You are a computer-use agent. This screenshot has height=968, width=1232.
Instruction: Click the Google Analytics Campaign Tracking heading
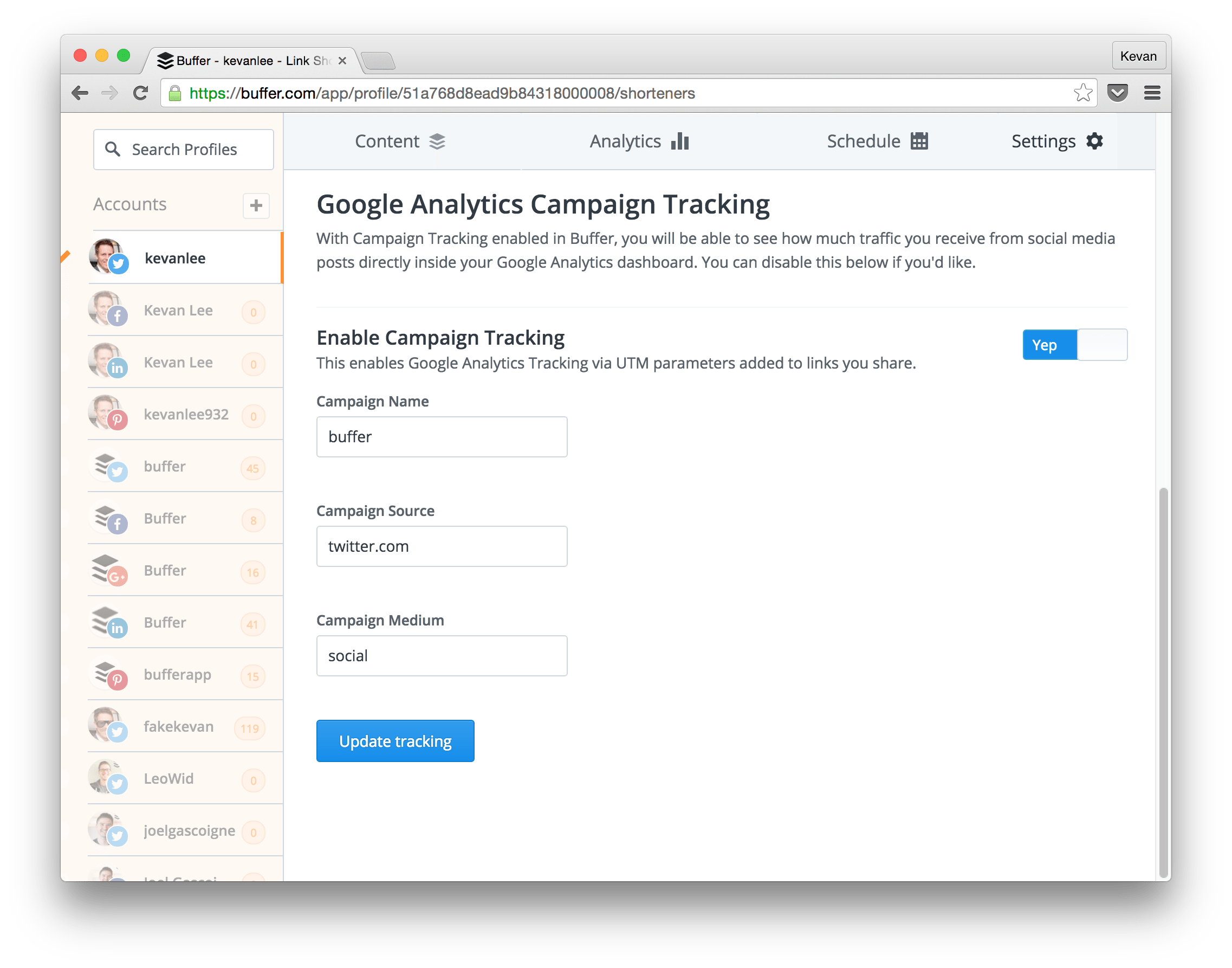pyautogui.click(x=543, y=204)
